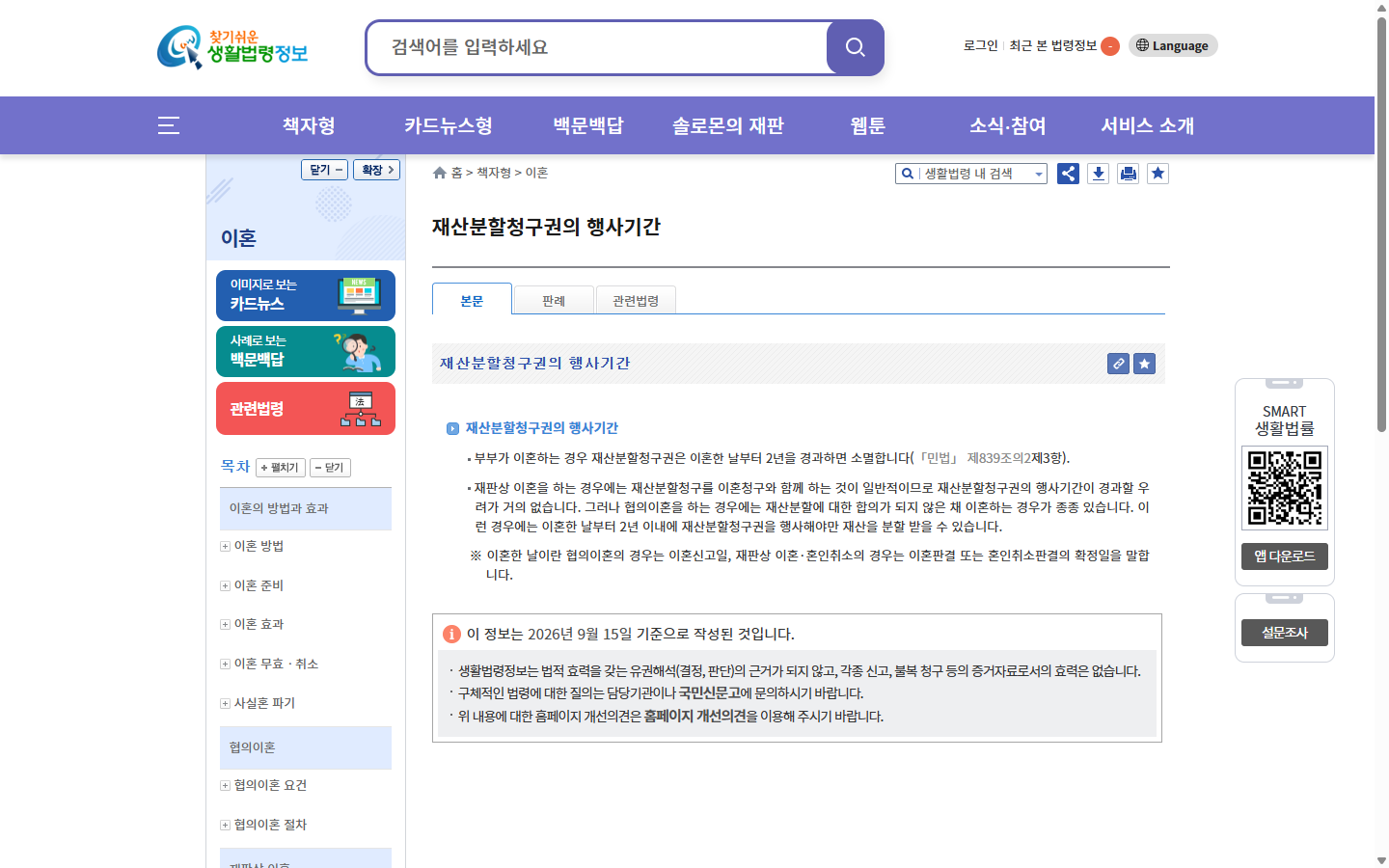Image resolution: width=1389 pixels, height=868 pixels.
Task: Click the 설문조사 button
Action: [x=1285, y=633]
